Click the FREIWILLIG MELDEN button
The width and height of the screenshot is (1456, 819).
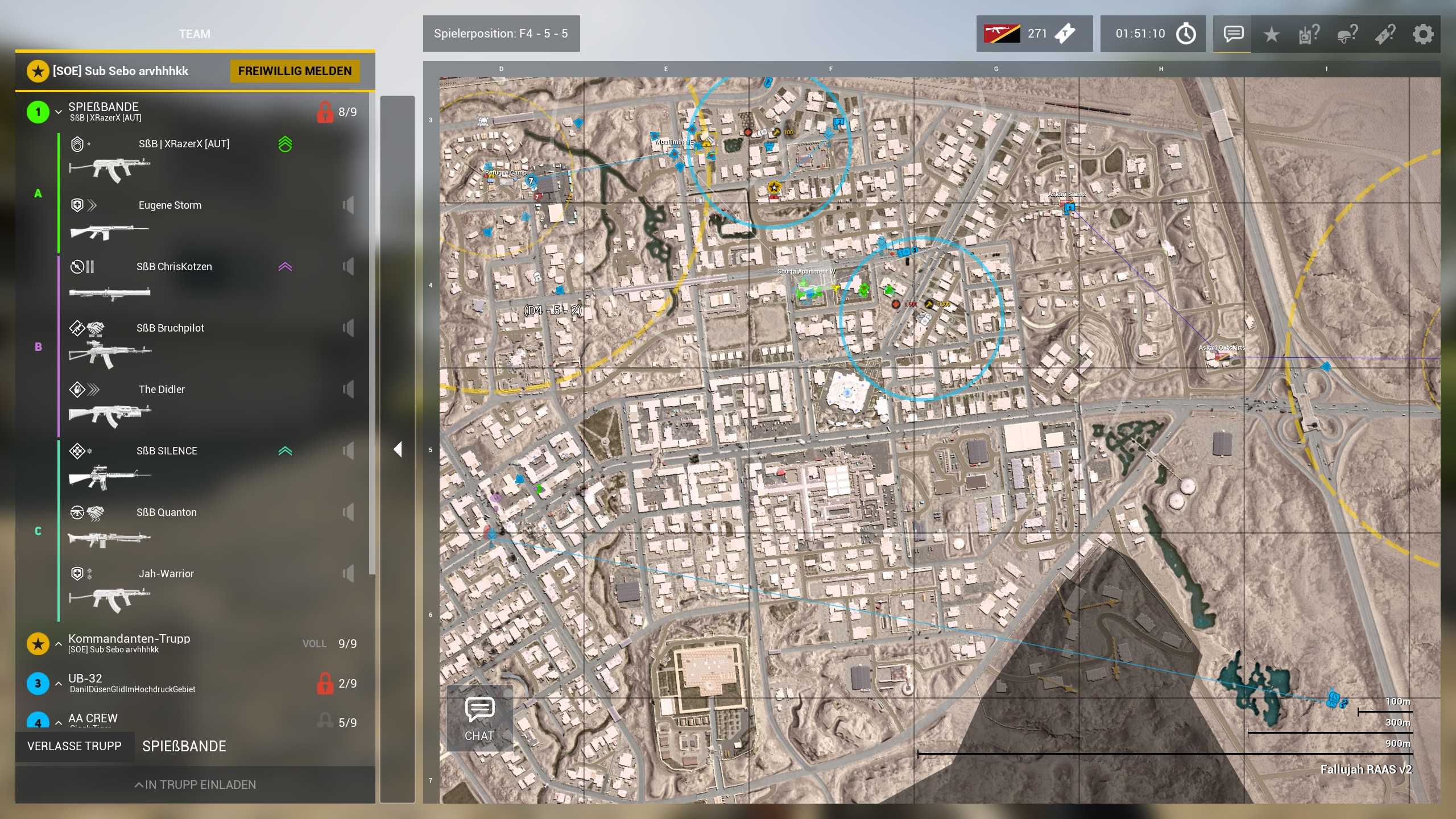(x=295, y=71)
